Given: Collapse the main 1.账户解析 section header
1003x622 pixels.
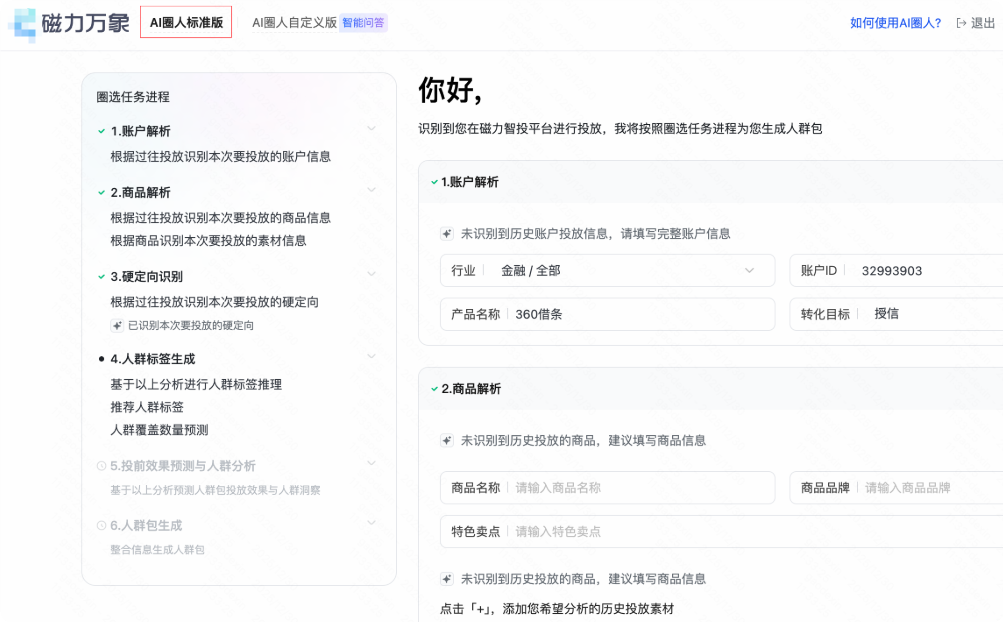Looking at the screenshot, I should 710,182.
